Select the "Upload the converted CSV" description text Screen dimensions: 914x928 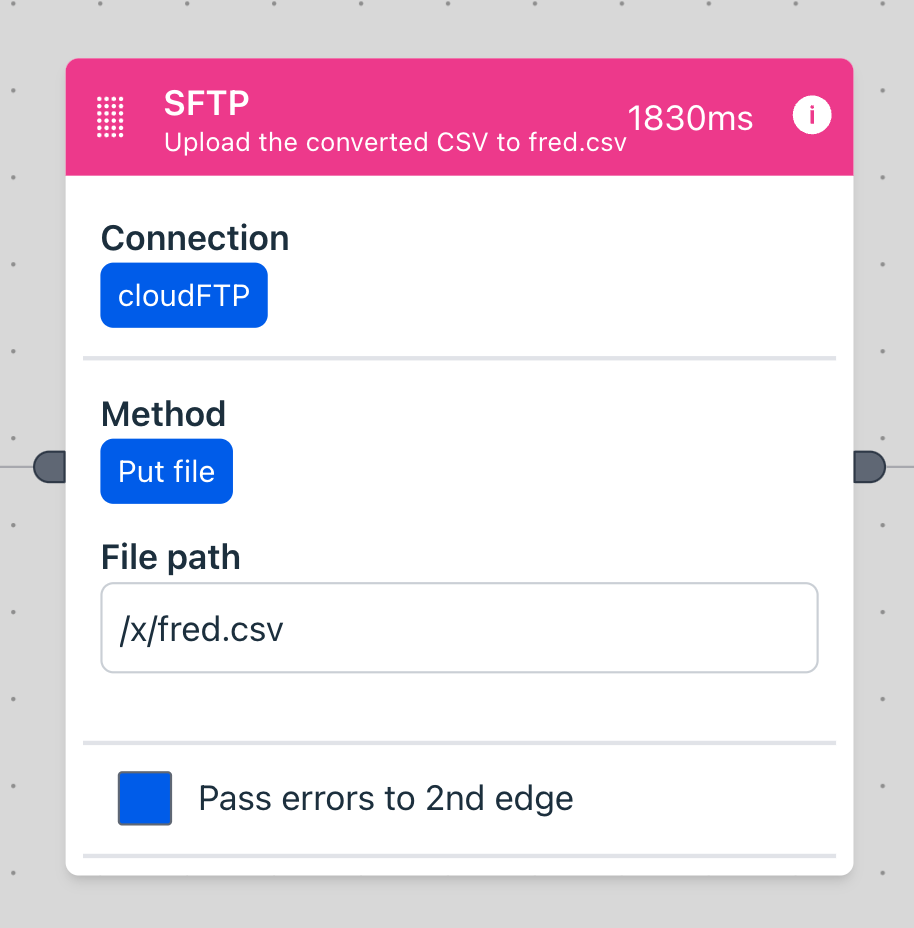point(395,142)
